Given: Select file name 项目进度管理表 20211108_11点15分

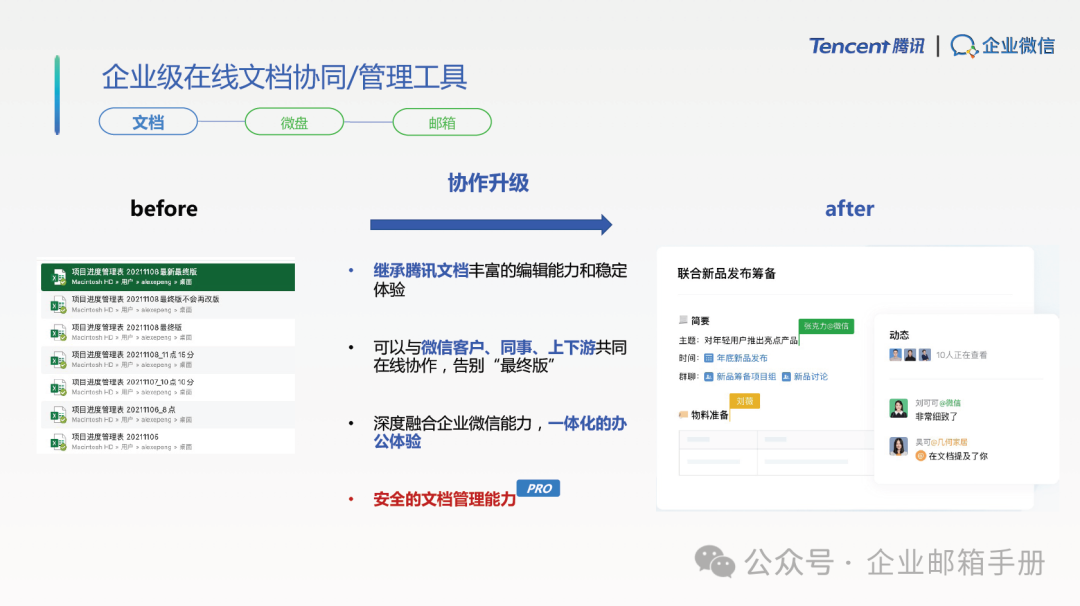Looking at the screenshot, I should click(x=133, y=355).
